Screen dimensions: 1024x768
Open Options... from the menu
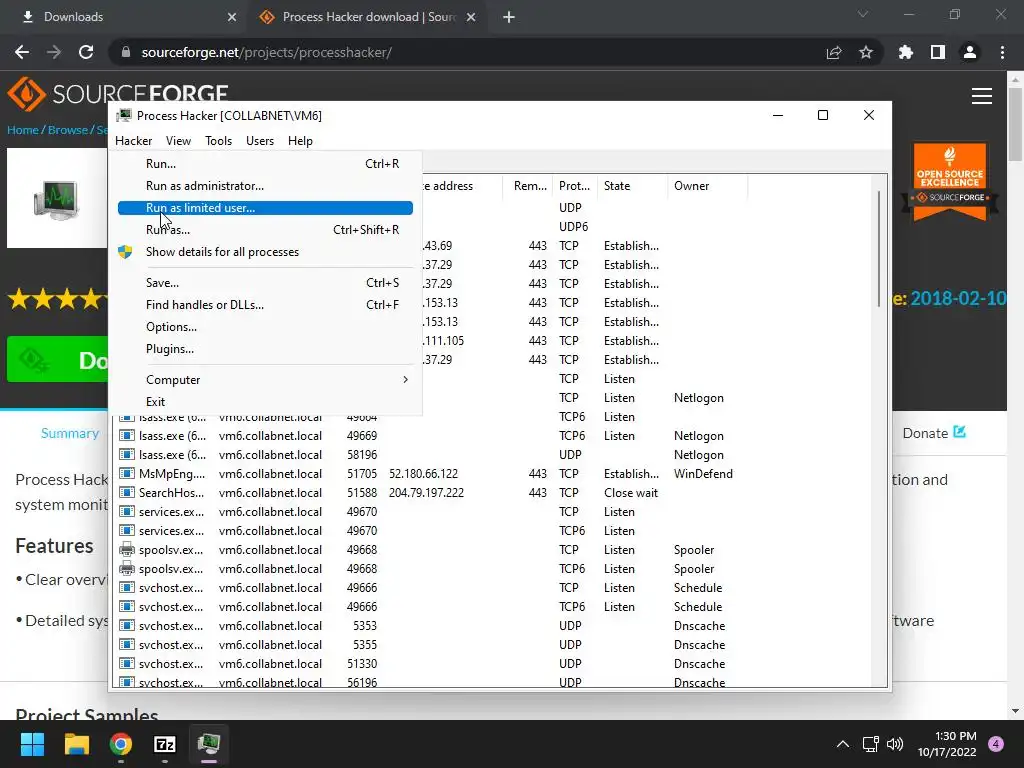[x=265, y=327]
